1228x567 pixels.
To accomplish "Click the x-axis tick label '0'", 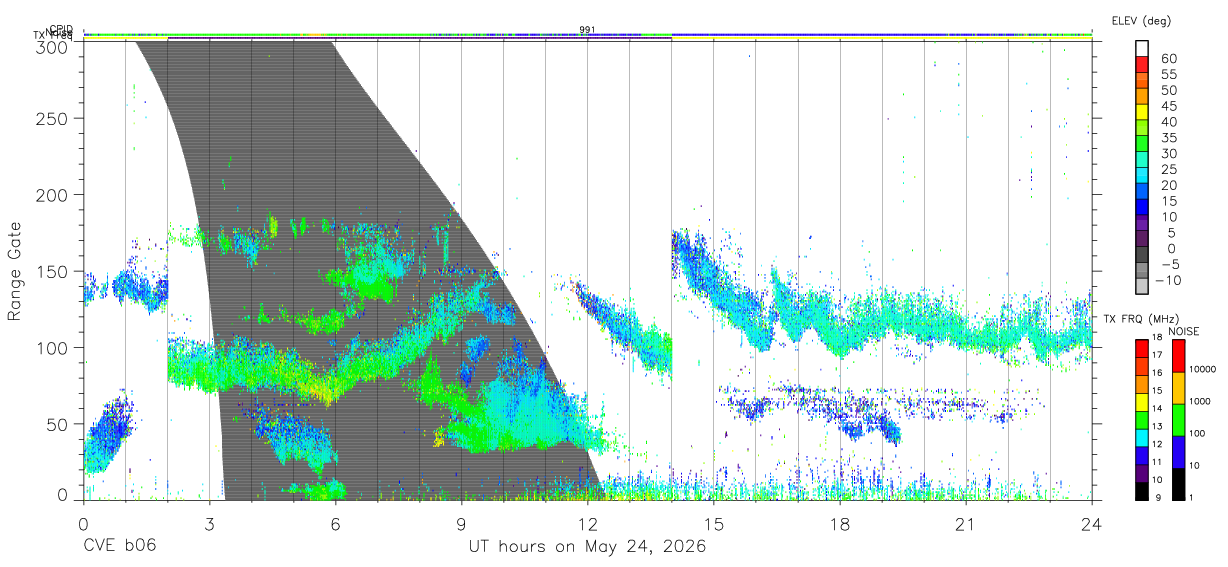I will [x=83, y=524].
